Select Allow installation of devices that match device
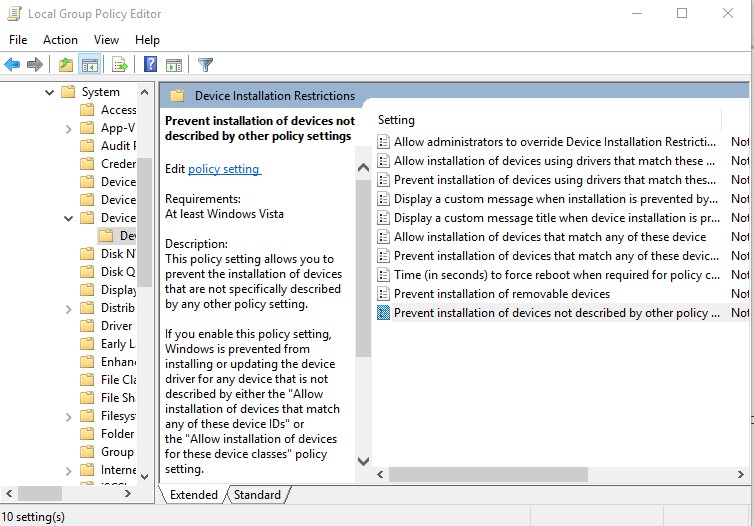This screenshot has height=526, width=754. [550, 237]
